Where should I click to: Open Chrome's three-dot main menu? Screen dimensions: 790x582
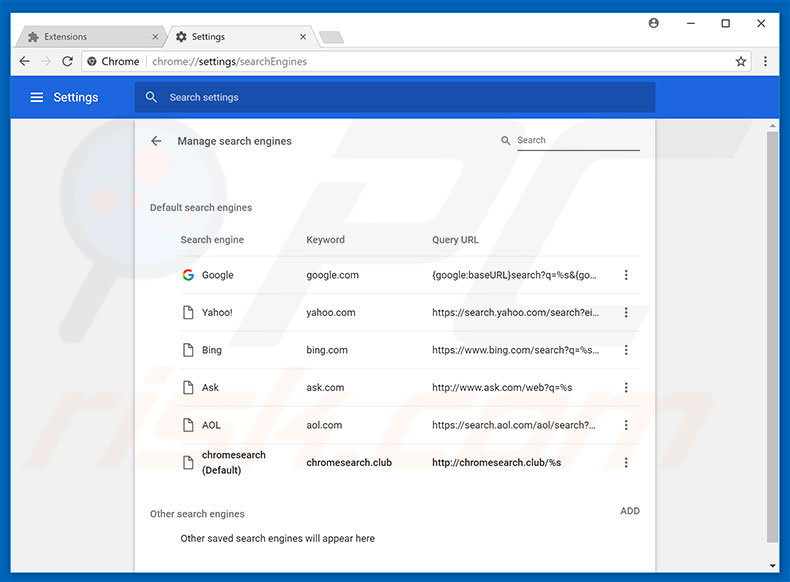pos(765,61)
